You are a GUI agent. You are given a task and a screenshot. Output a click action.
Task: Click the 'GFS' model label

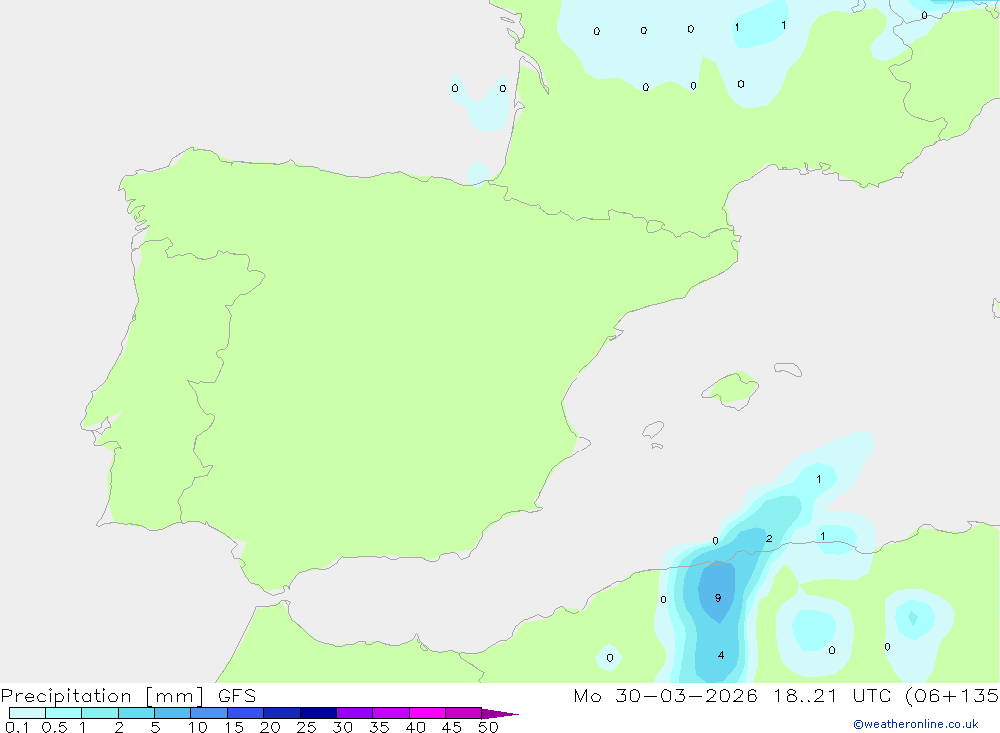(x=237, y=696)
